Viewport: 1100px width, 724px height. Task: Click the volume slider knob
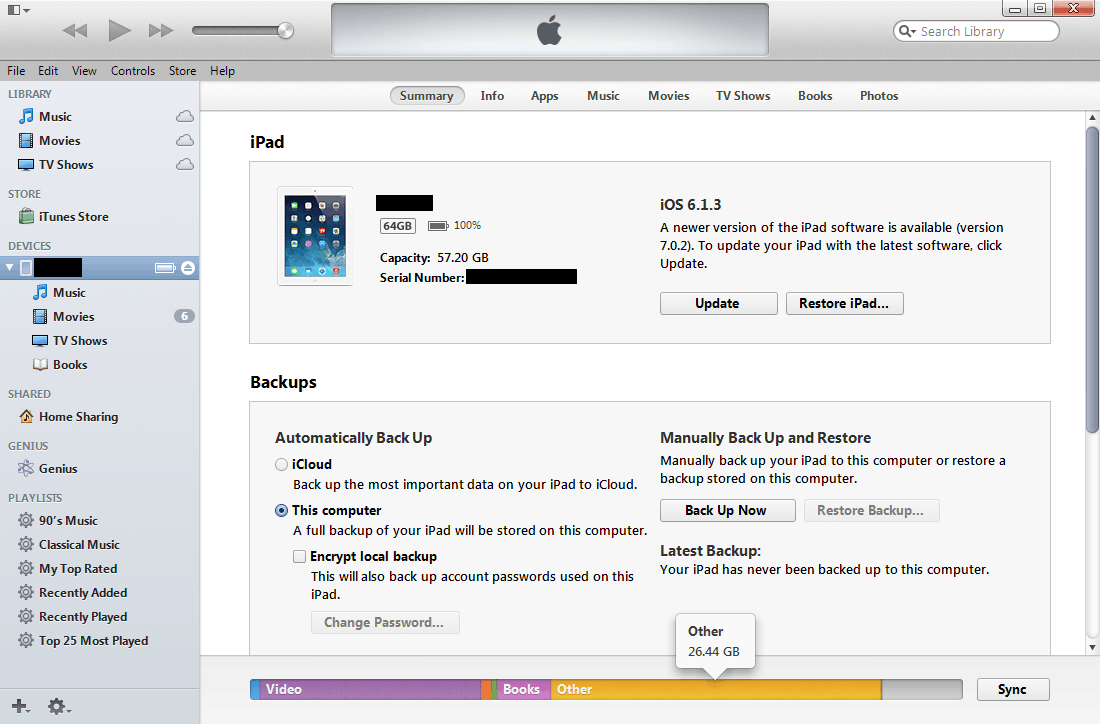point(286,30)
